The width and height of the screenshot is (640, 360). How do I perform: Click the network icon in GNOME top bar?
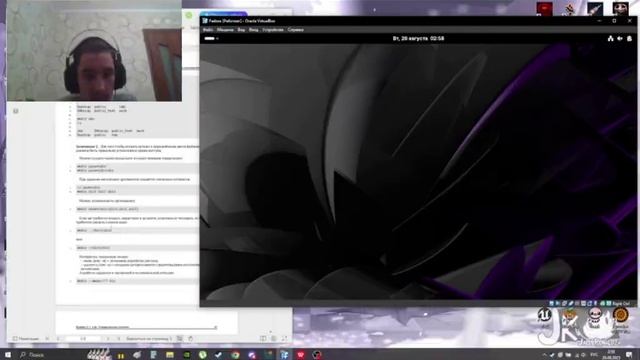coord(611,38)
